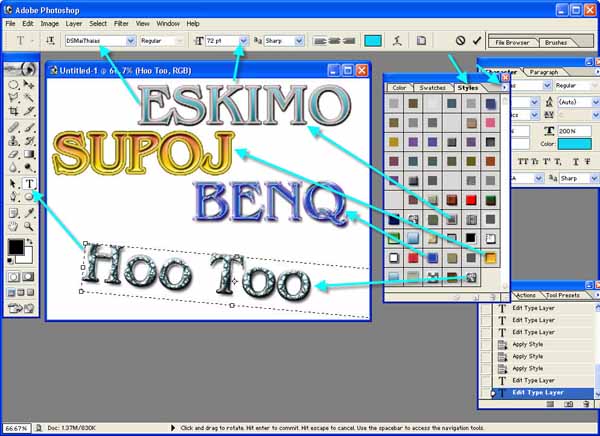Viewport: 600px width, 436px height.
Task: Select the Hand tool
Action: [13, 226]
